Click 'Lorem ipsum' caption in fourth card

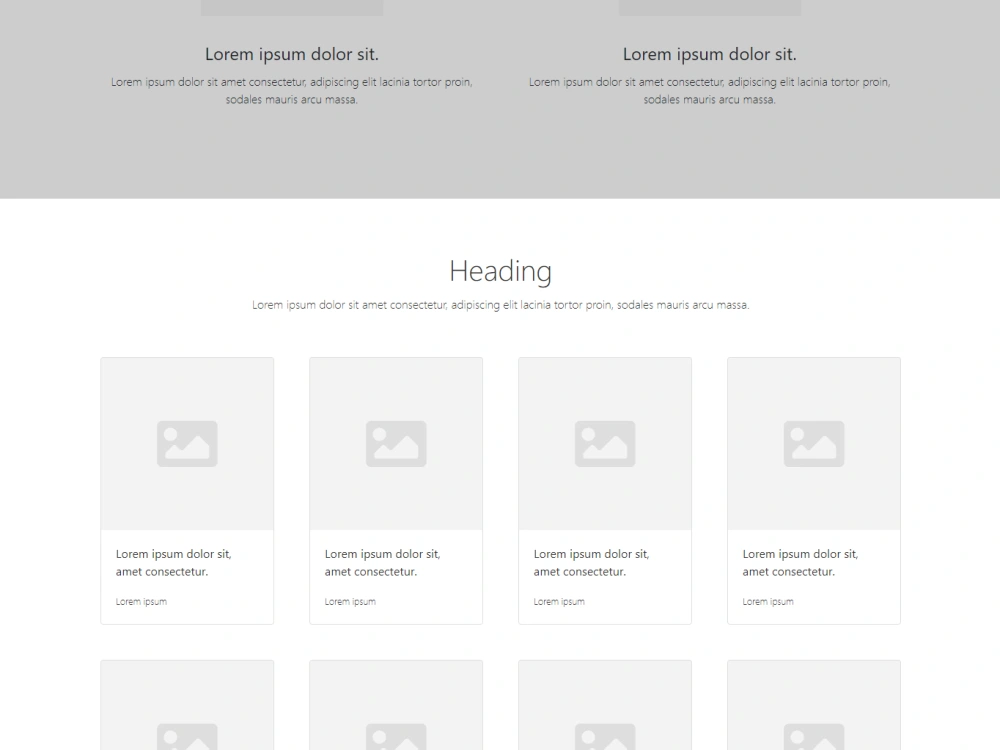pos(768,601)
